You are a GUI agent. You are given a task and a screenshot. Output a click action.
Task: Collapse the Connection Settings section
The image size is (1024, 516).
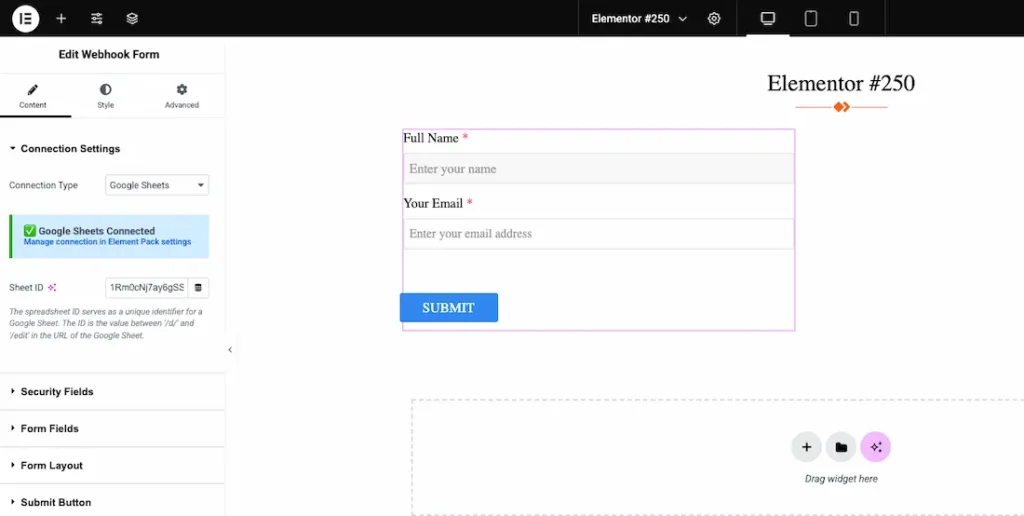tap(70, 149)
